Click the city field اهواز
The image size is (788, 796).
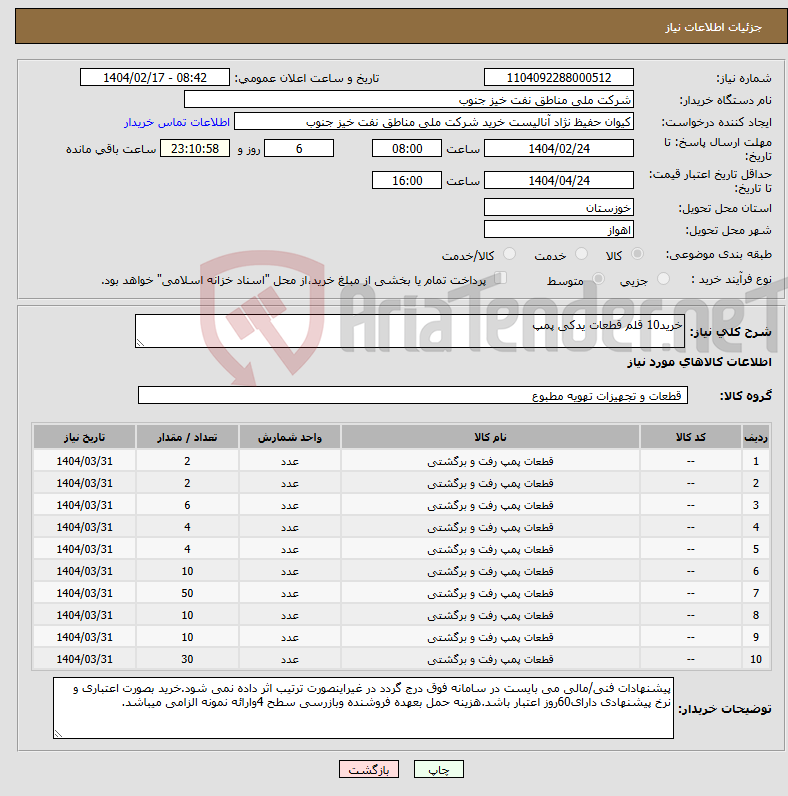(x=559, y=229)
